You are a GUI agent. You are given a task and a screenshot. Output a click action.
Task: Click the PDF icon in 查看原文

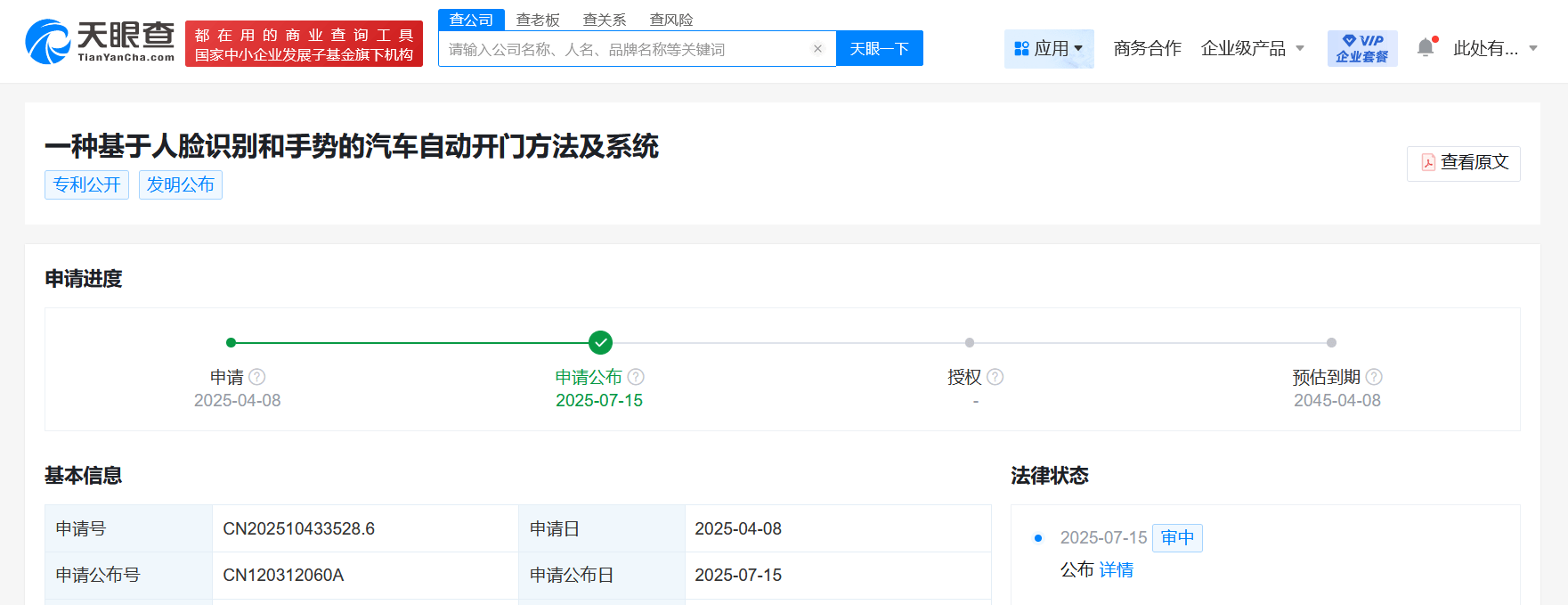(x=1428, y=162)
